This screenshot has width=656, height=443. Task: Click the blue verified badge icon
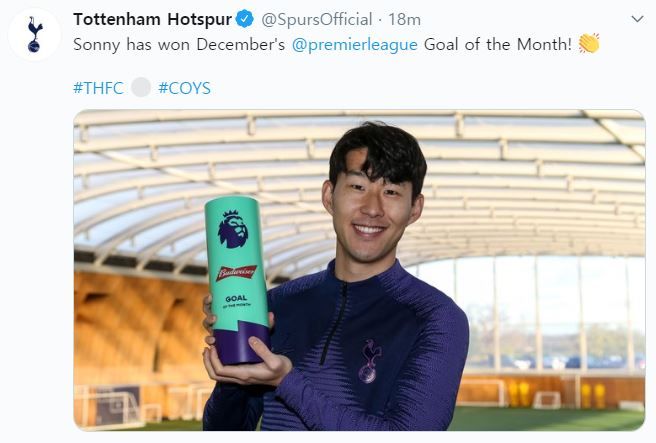point(244,19)
